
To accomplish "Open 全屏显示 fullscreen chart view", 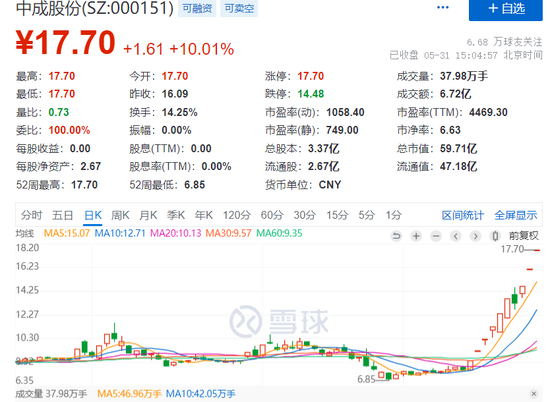I will coord(516,215).
